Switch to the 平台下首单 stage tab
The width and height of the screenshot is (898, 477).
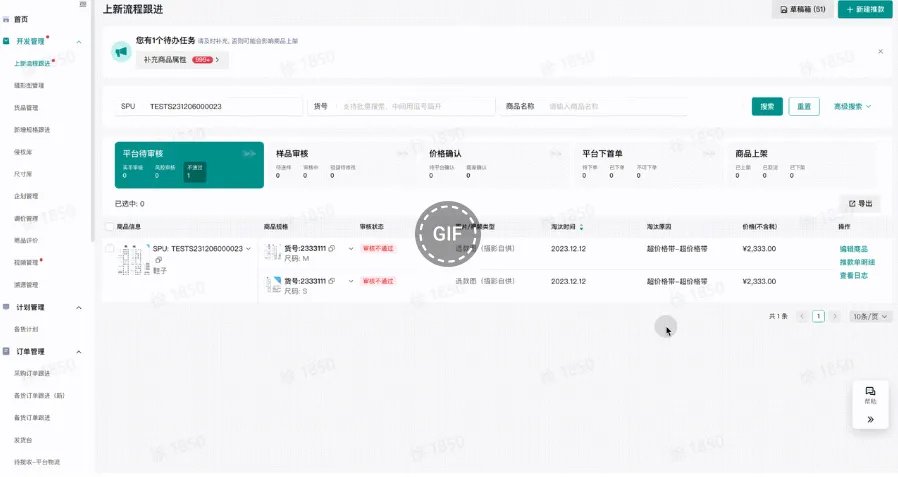[650, 165]
